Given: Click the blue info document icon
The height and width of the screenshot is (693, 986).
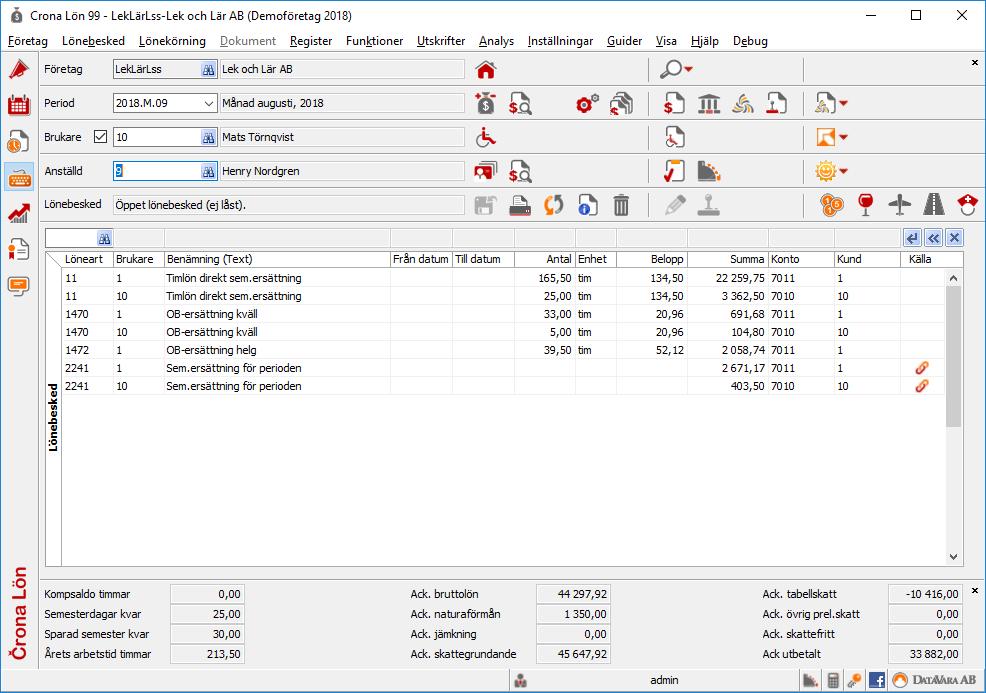Looking at the screenshot, I should click(587, 205).
